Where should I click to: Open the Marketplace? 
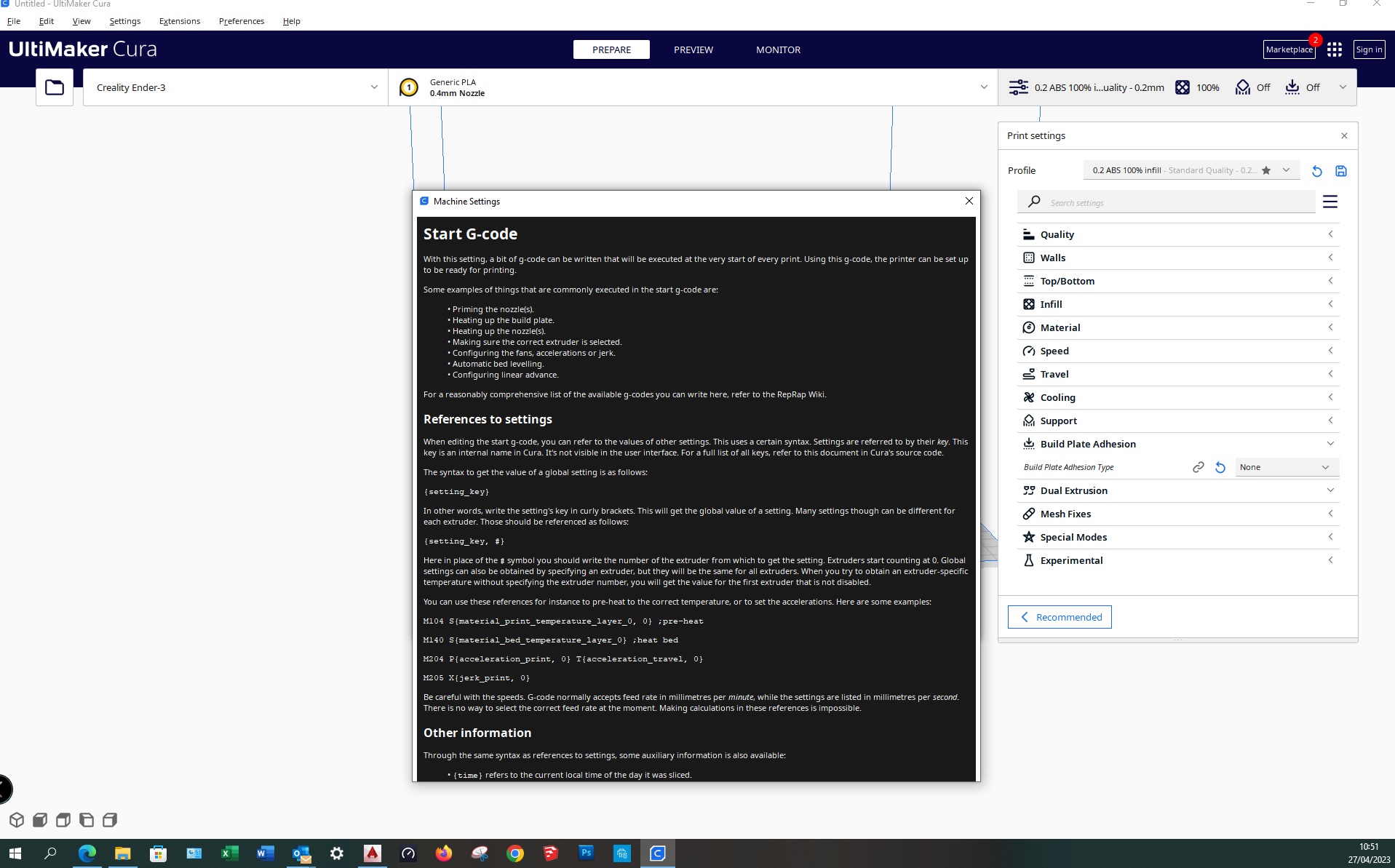[x=1288, y=49]
